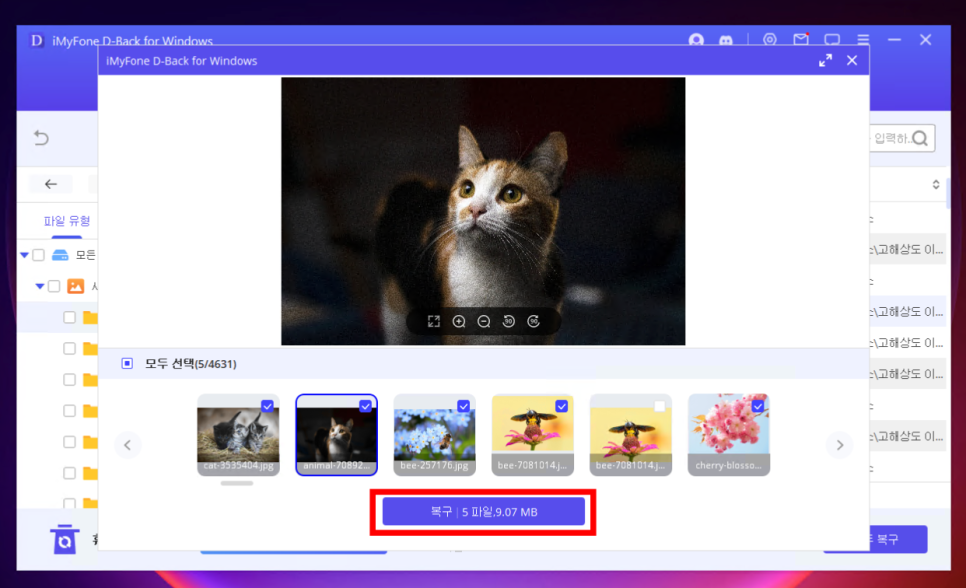Open the hamburger menu in main window
Screen dimensions: 966x588
click(x=863, y=39)
